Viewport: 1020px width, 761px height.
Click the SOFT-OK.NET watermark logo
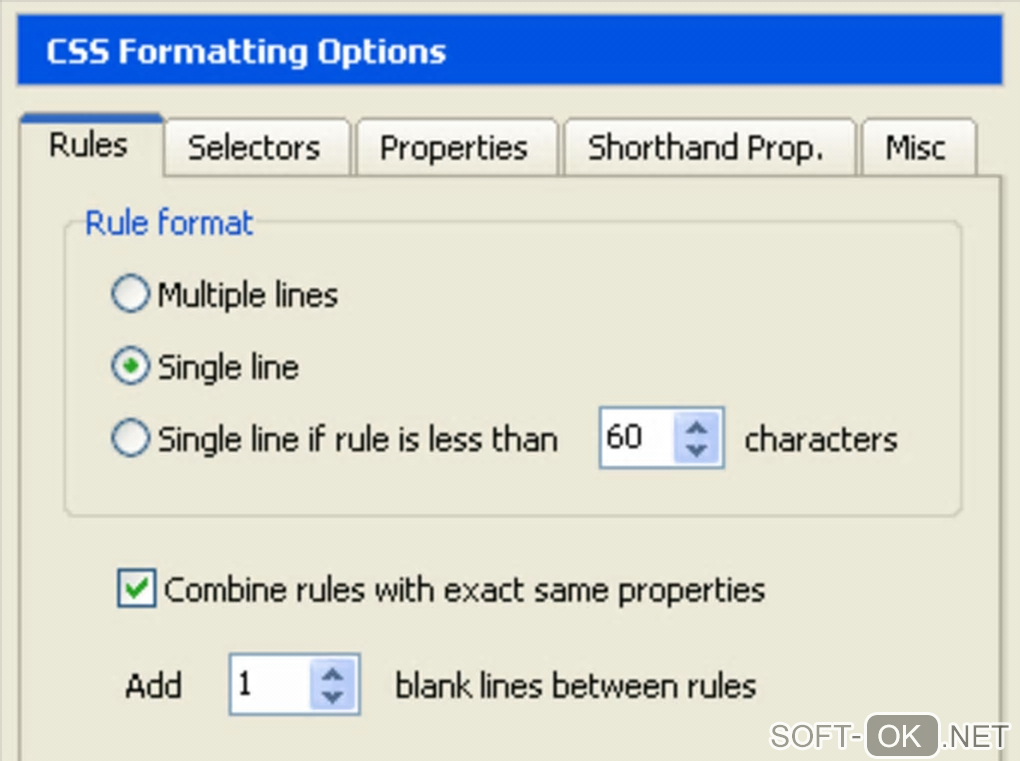888,736
